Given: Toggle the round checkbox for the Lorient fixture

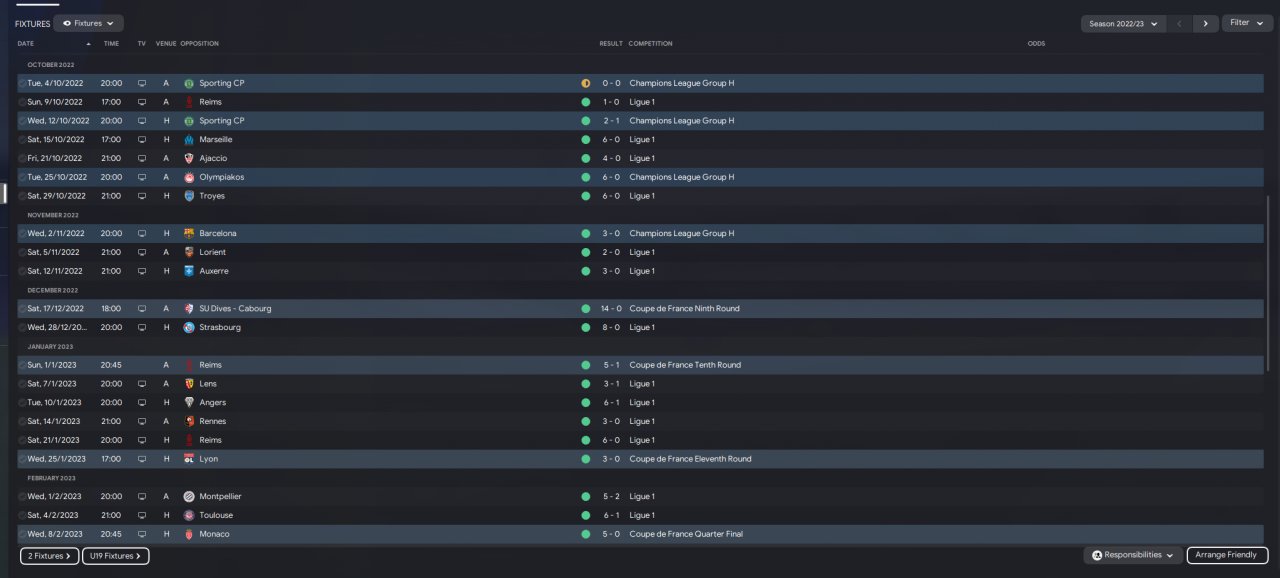Looking at the screenshot, I should [x=23, y=252].
